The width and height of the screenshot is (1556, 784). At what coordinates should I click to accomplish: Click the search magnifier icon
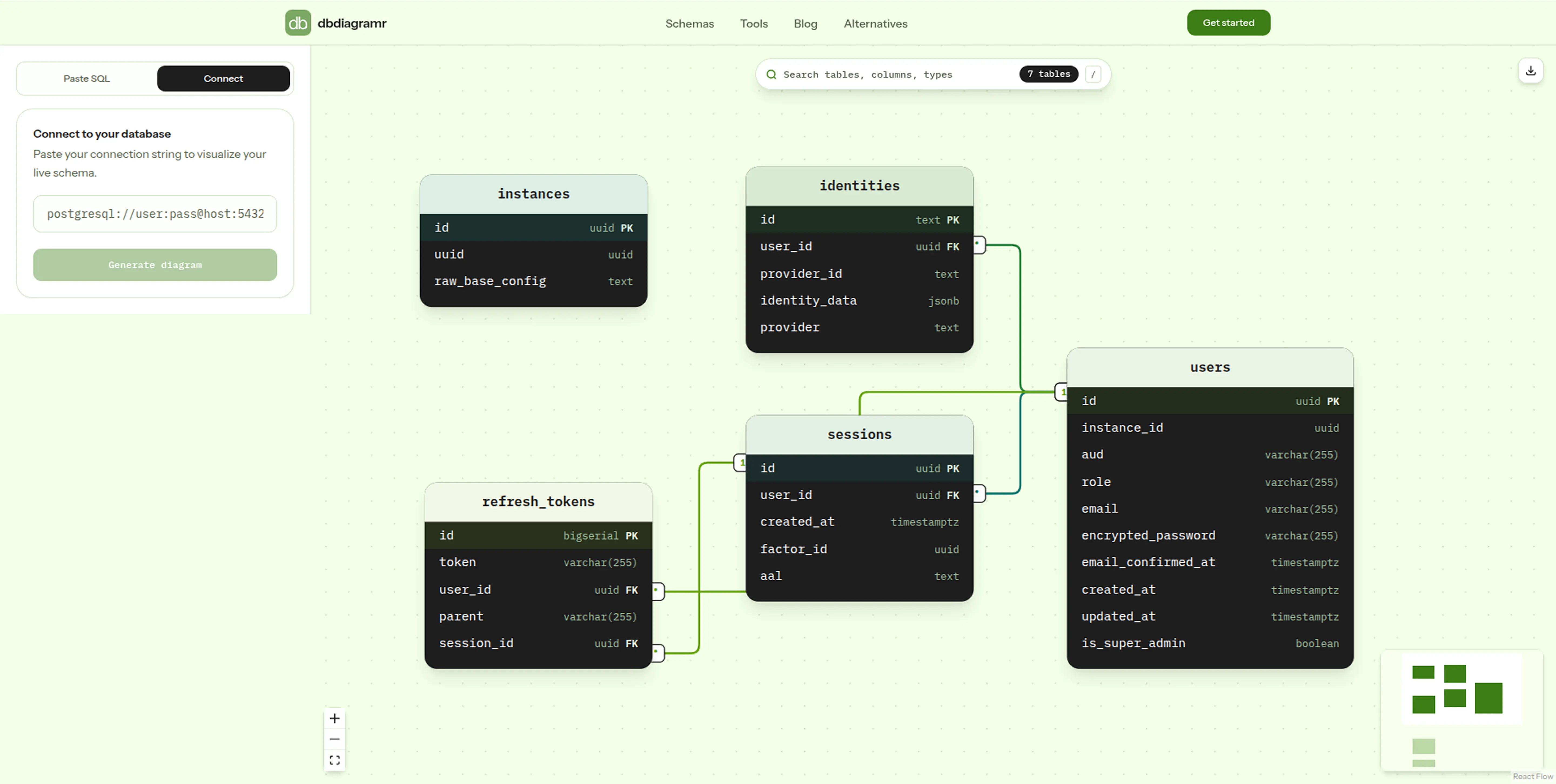tap(771, 74)
